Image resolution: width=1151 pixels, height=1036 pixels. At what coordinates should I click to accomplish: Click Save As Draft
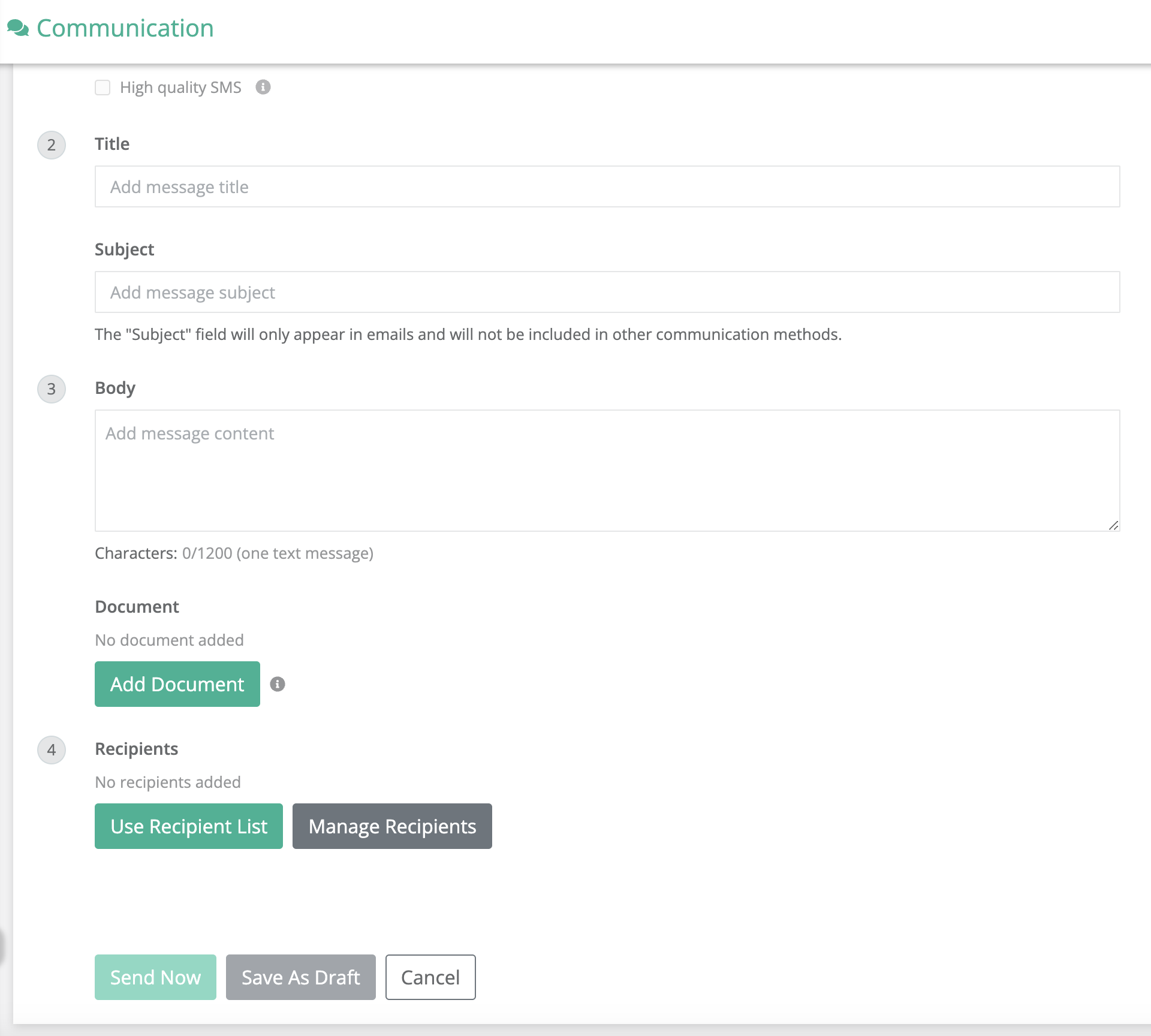tap(300, 977)
